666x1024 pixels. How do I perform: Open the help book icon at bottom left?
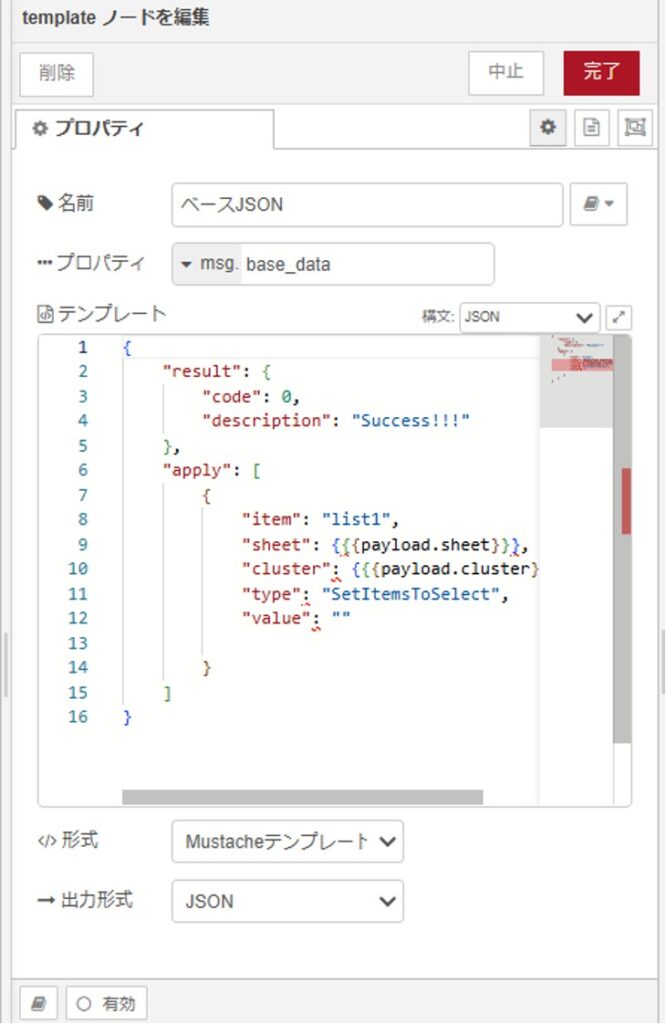point(38,1003)
